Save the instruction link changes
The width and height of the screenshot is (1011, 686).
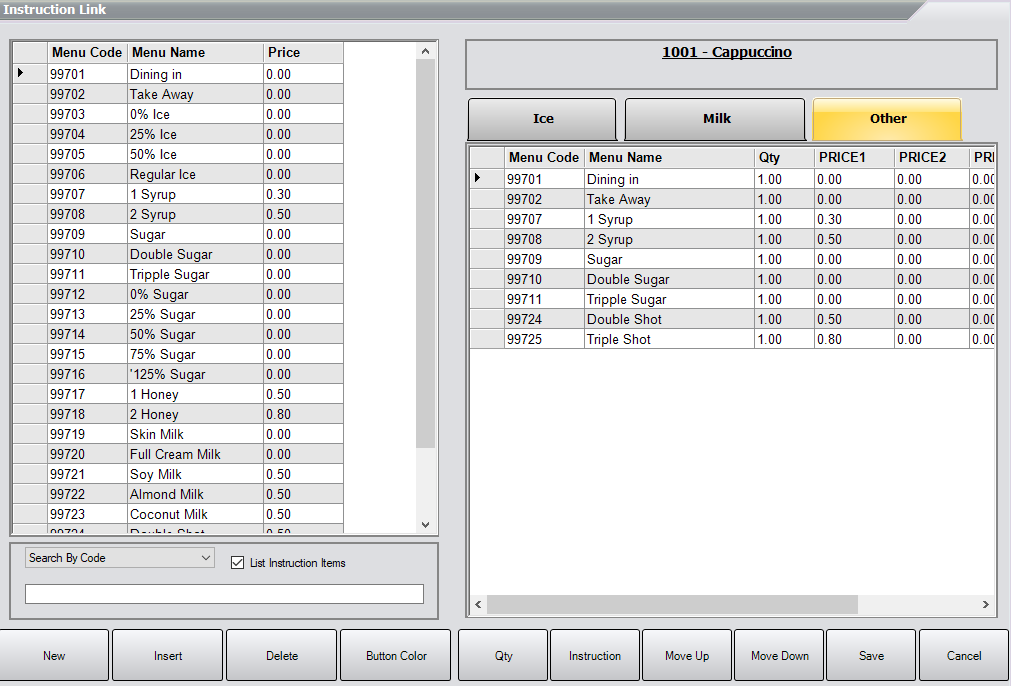click(871, 656)
